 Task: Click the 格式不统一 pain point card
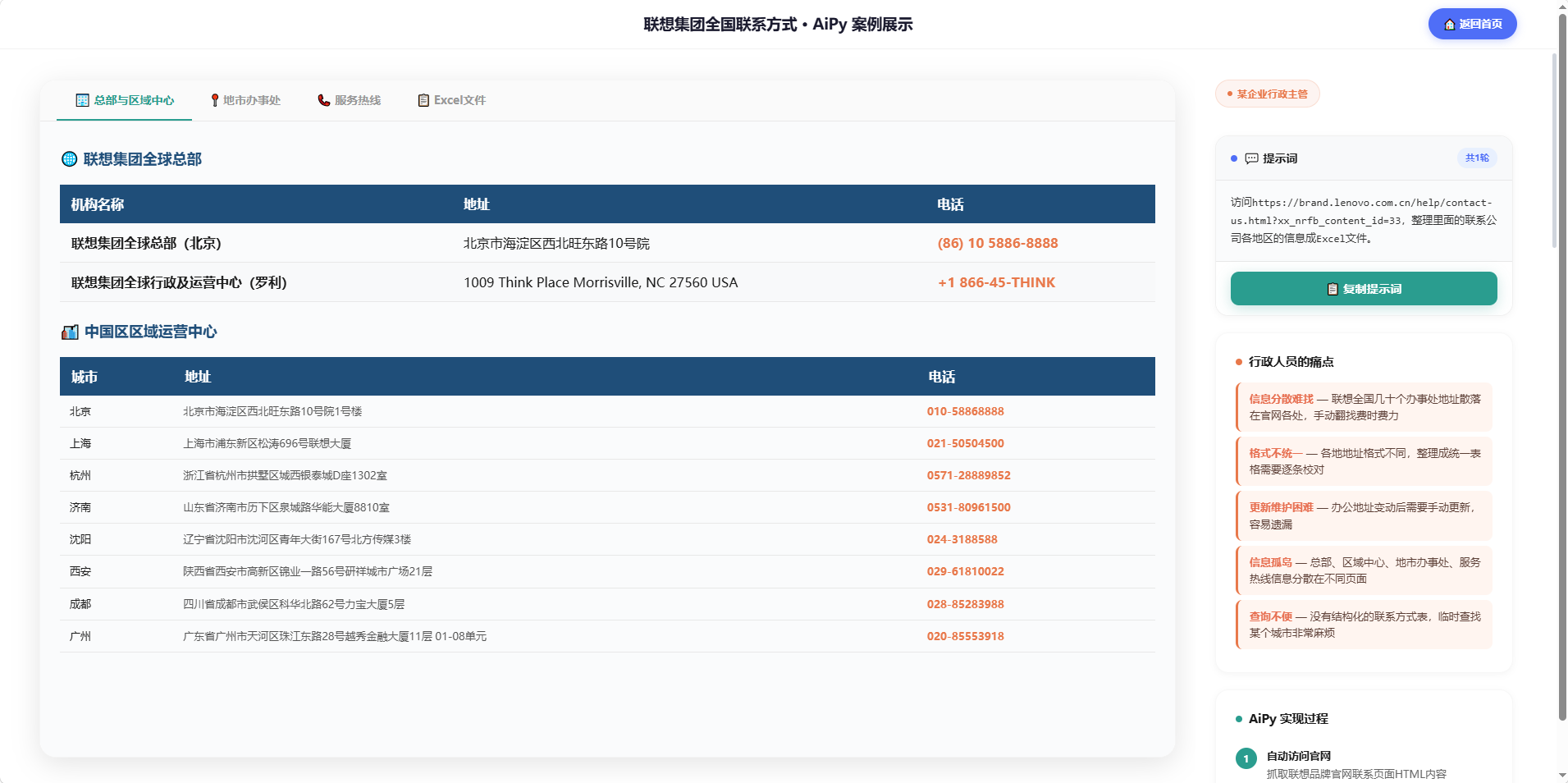(x=1364, y=461)
